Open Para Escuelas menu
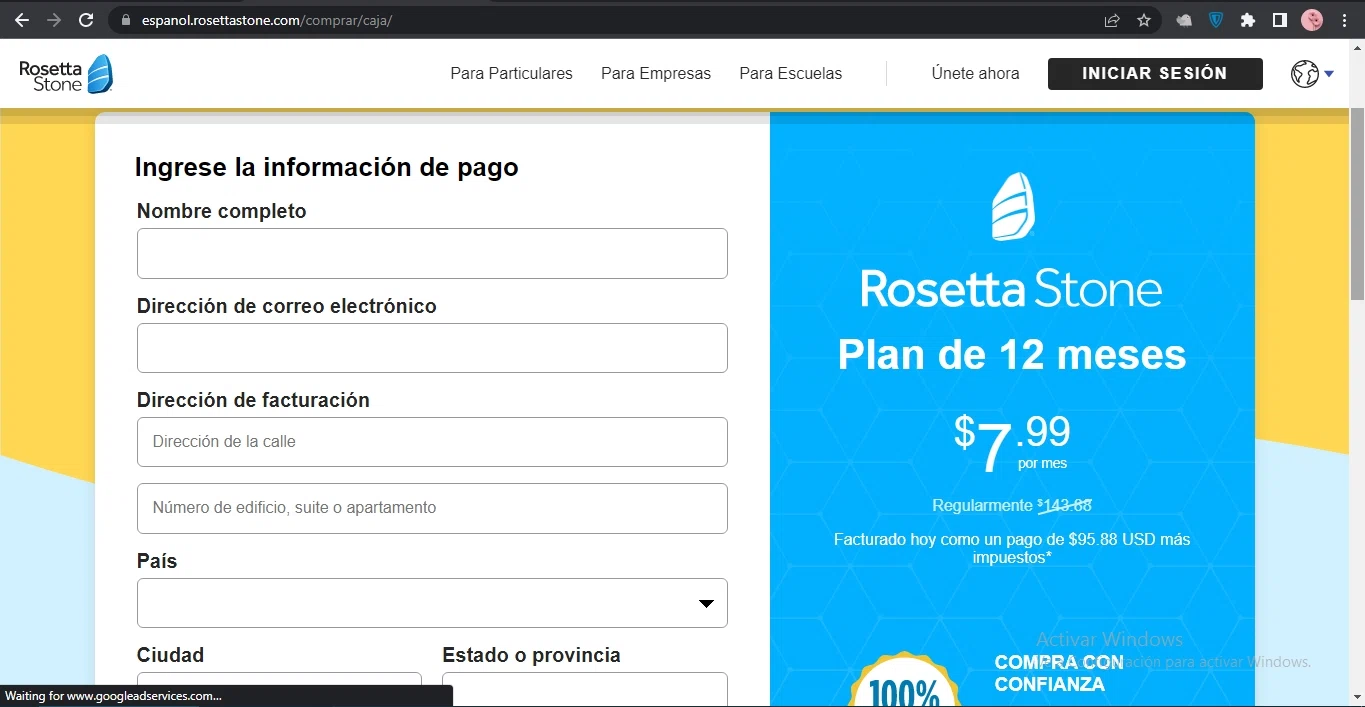Image resolution: width=1365 pixels, height=707 pixels. pyautogui.click(x=790, y=73)
